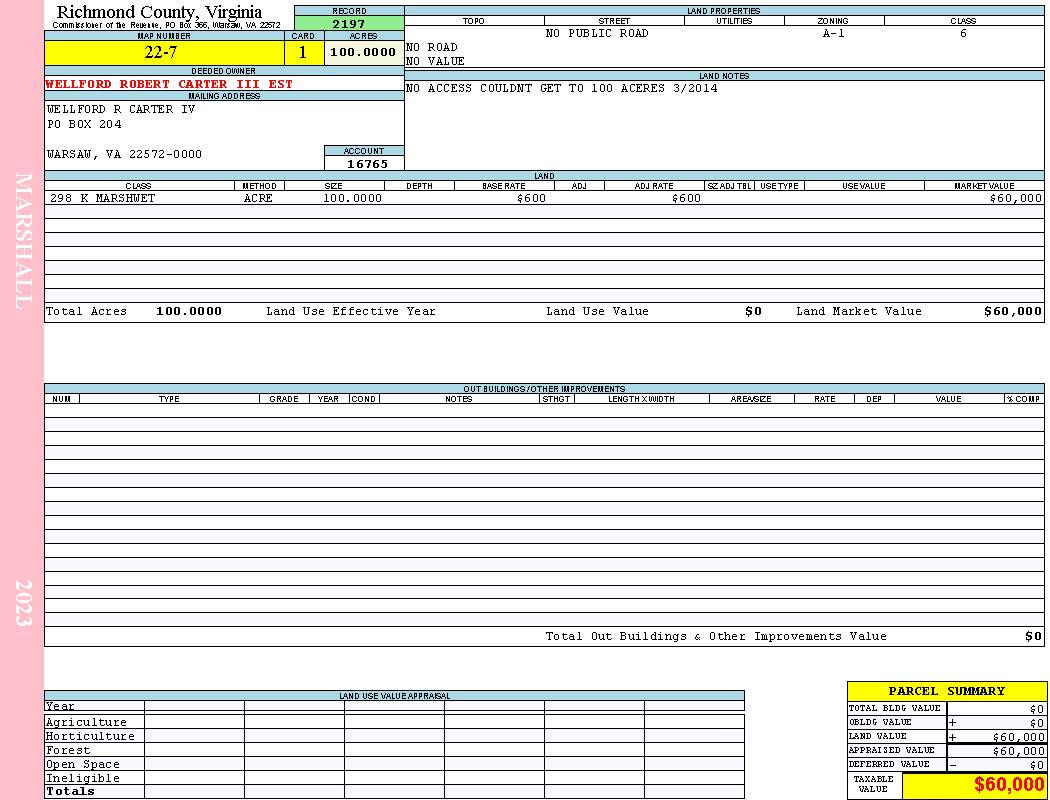This screenshot has width=1050, height=800.
Task: Click mailing name WELLFORD R CARTER IV
Action: [x=121, y=108]
